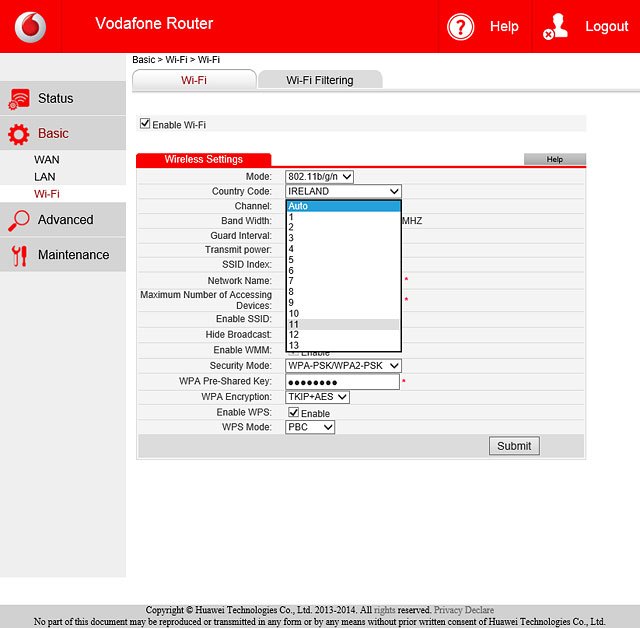Open the Country Code dropdown
Image resolution: width=640 pixels, height=628 pixels.
pyautogui.click(x=343, y=191)
